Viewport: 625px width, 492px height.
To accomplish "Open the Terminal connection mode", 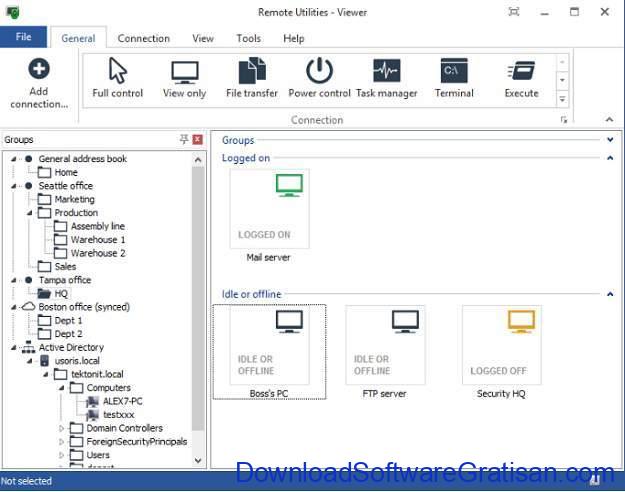I will pyautogui.click(x=454, y=79).
